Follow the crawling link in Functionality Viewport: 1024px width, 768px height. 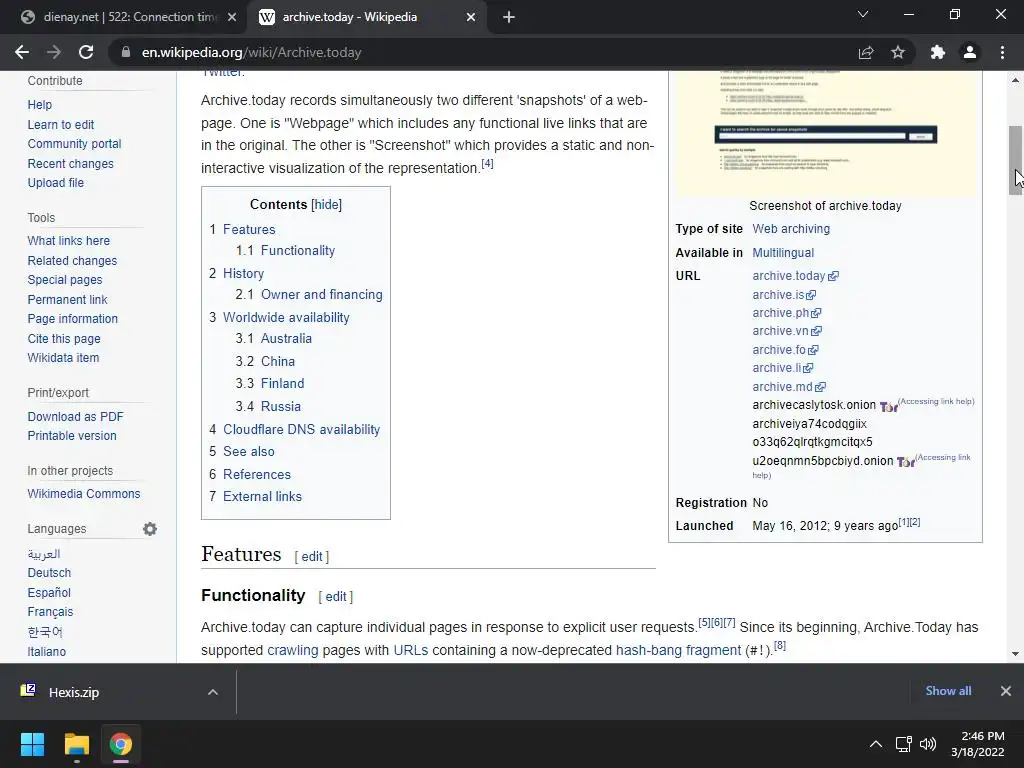293,650
